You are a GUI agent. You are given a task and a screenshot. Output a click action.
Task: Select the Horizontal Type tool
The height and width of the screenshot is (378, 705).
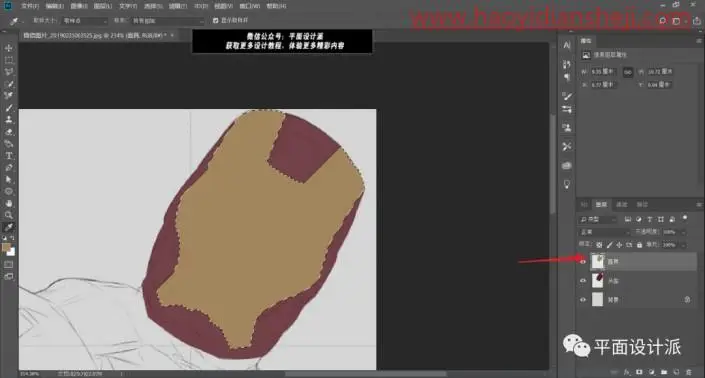[x=9, y=156]
